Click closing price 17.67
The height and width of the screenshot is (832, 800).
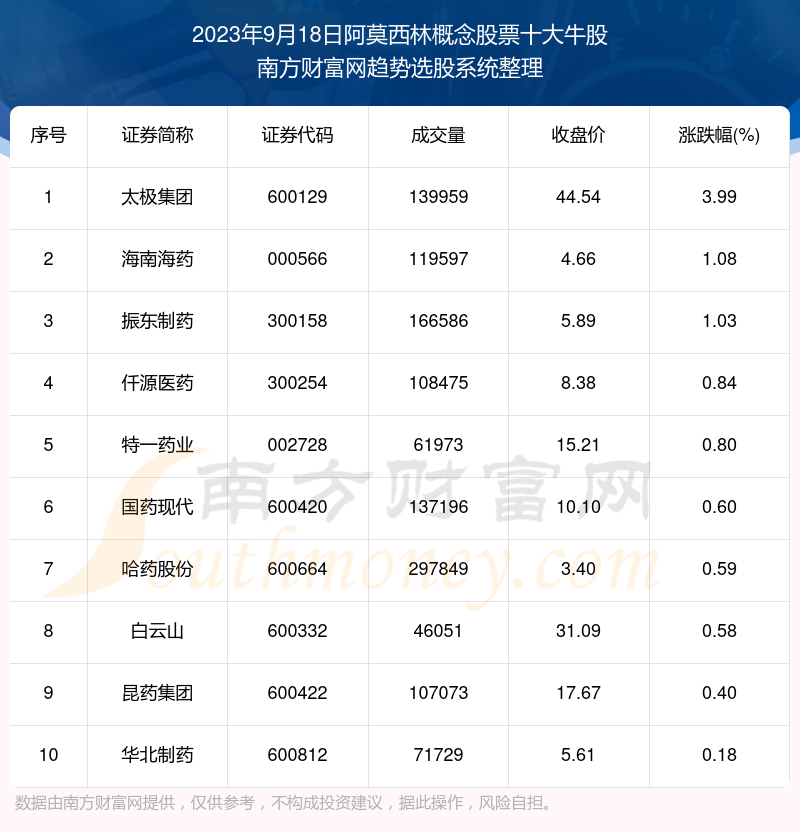[x=578, y=693]
